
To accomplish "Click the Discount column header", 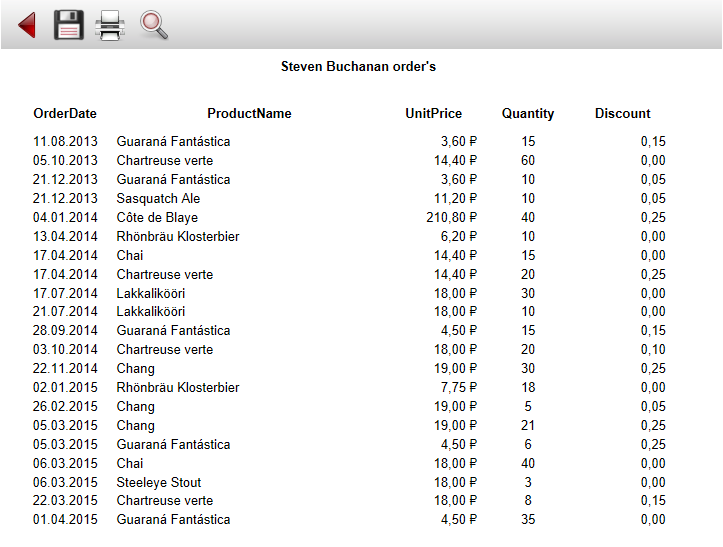I will pyautogui.click(x=622, y=113).
